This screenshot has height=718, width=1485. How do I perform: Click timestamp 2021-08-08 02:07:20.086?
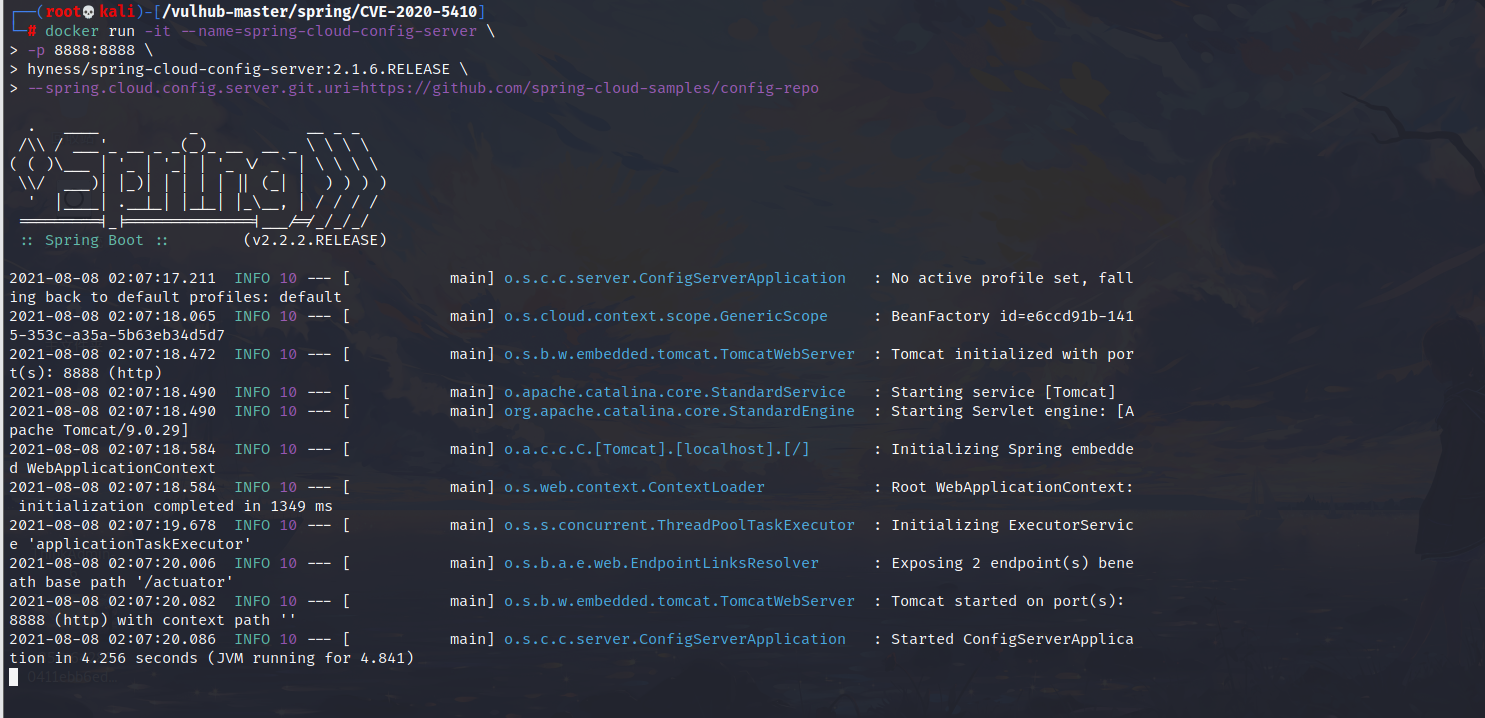pos(112,639)
